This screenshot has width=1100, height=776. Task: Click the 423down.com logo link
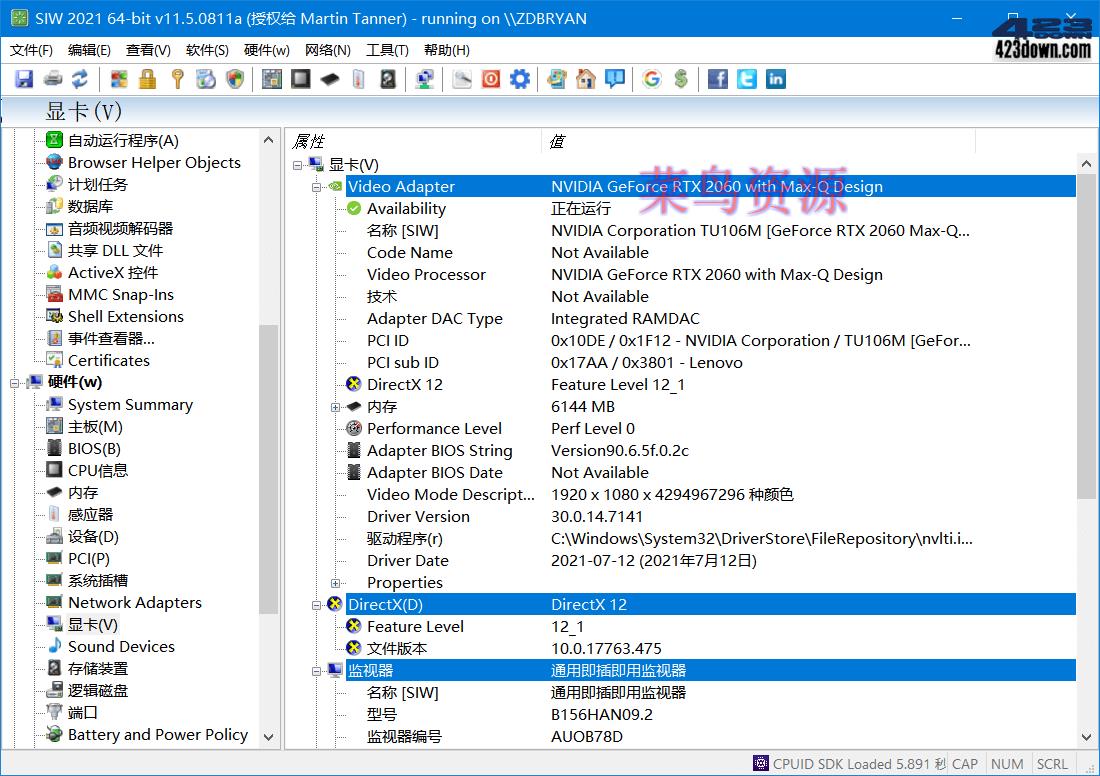click(1040, 30)
